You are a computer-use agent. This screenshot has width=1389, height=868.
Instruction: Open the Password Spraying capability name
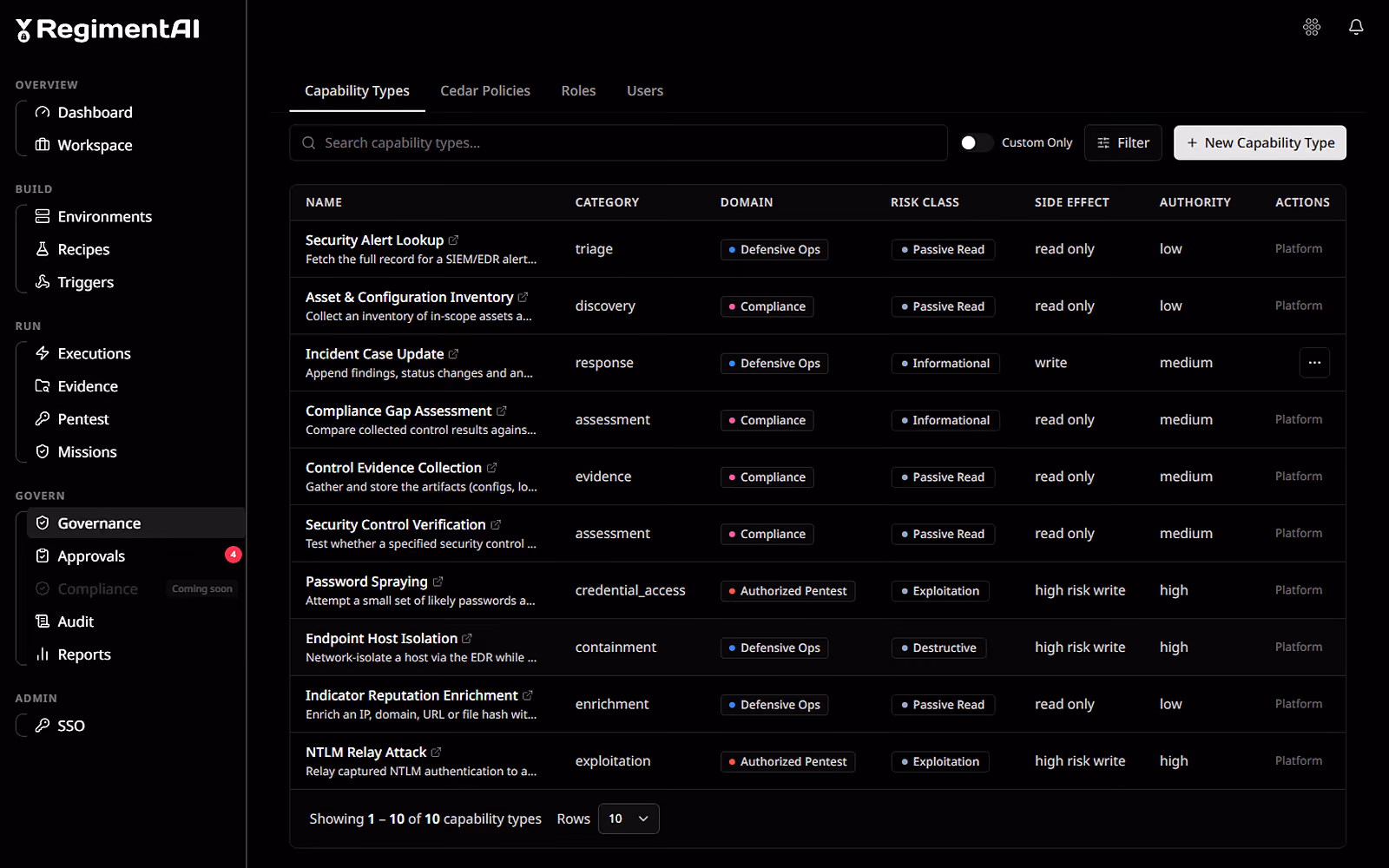click(x=366, y=582)
